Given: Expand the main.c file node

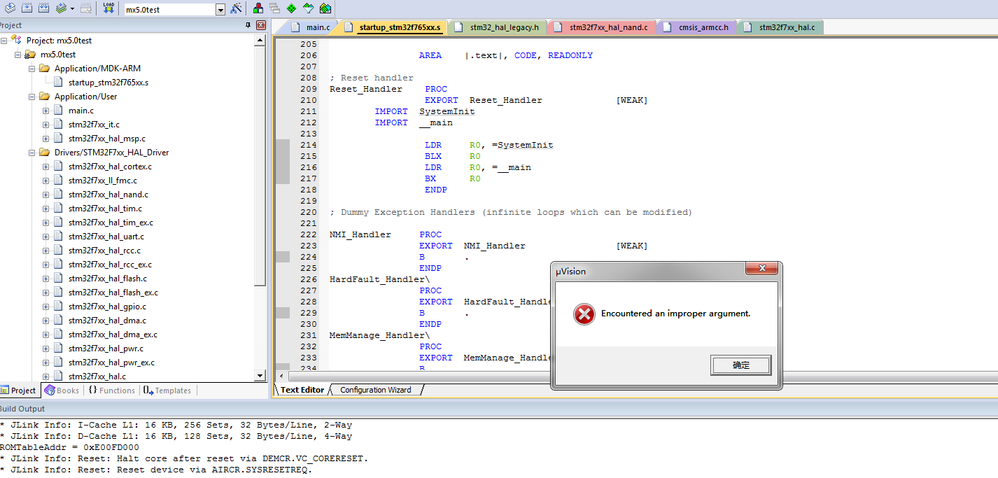Looking at the screenshot, I should [x=46, y=110].
